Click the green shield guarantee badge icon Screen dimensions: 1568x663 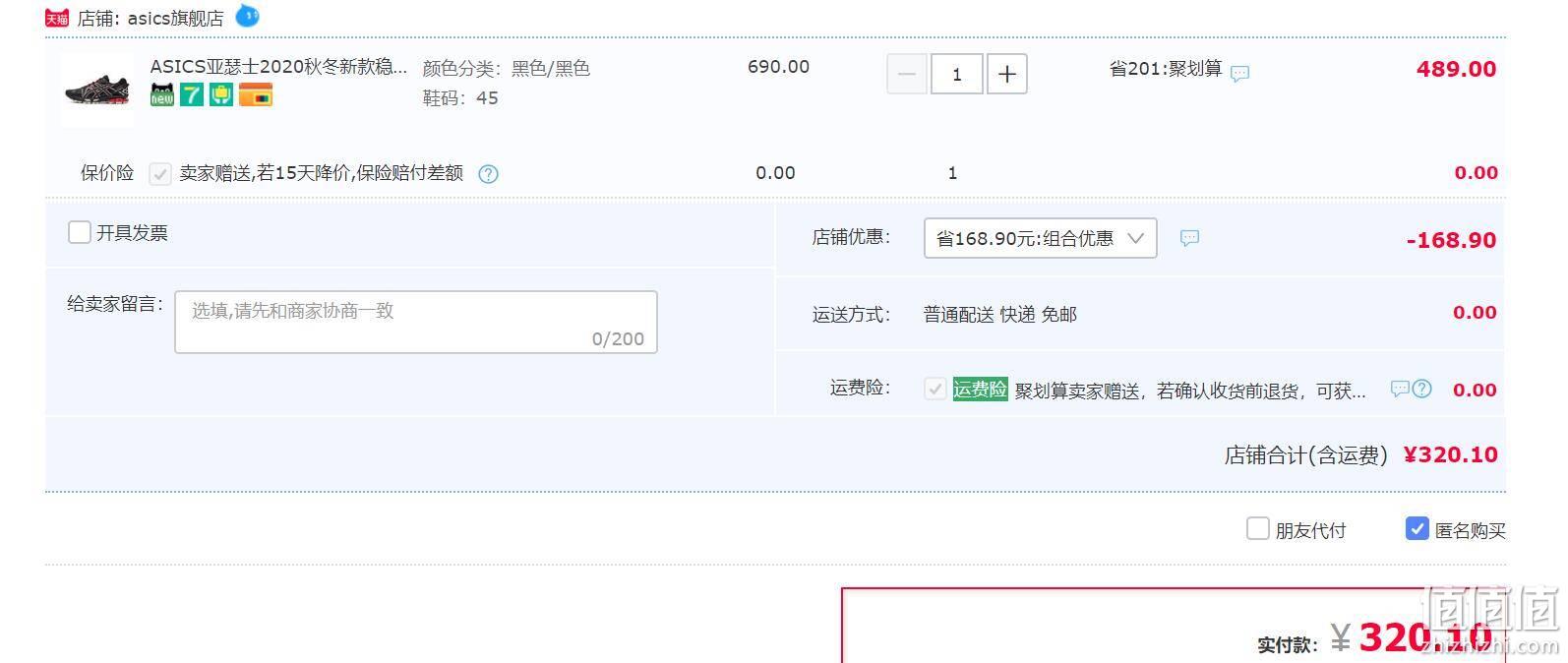[x=221, y=95]
